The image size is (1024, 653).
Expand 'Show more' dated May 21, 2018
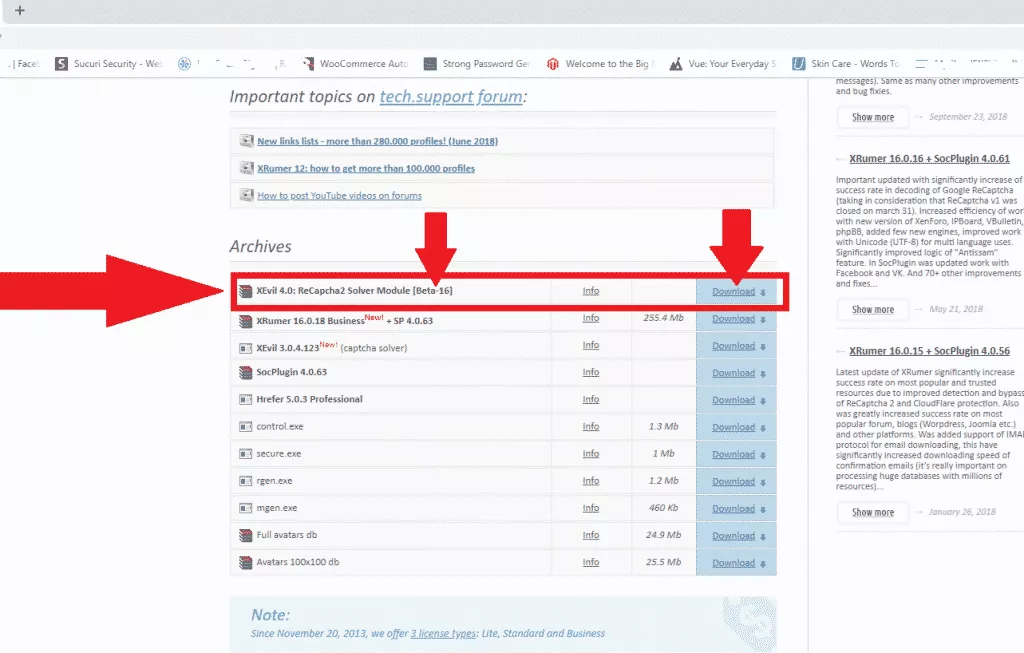(872, 309)
